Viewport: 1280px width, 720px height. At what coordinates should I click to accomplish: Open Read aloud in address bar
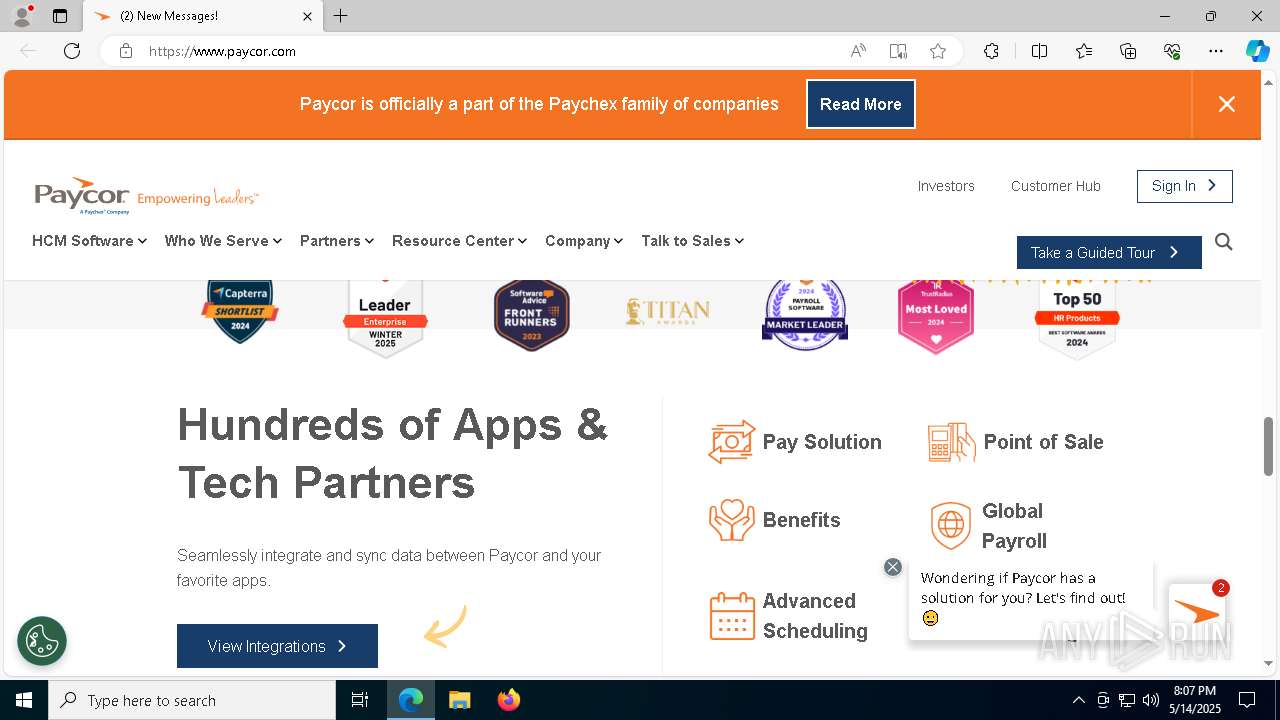point(858,51)
